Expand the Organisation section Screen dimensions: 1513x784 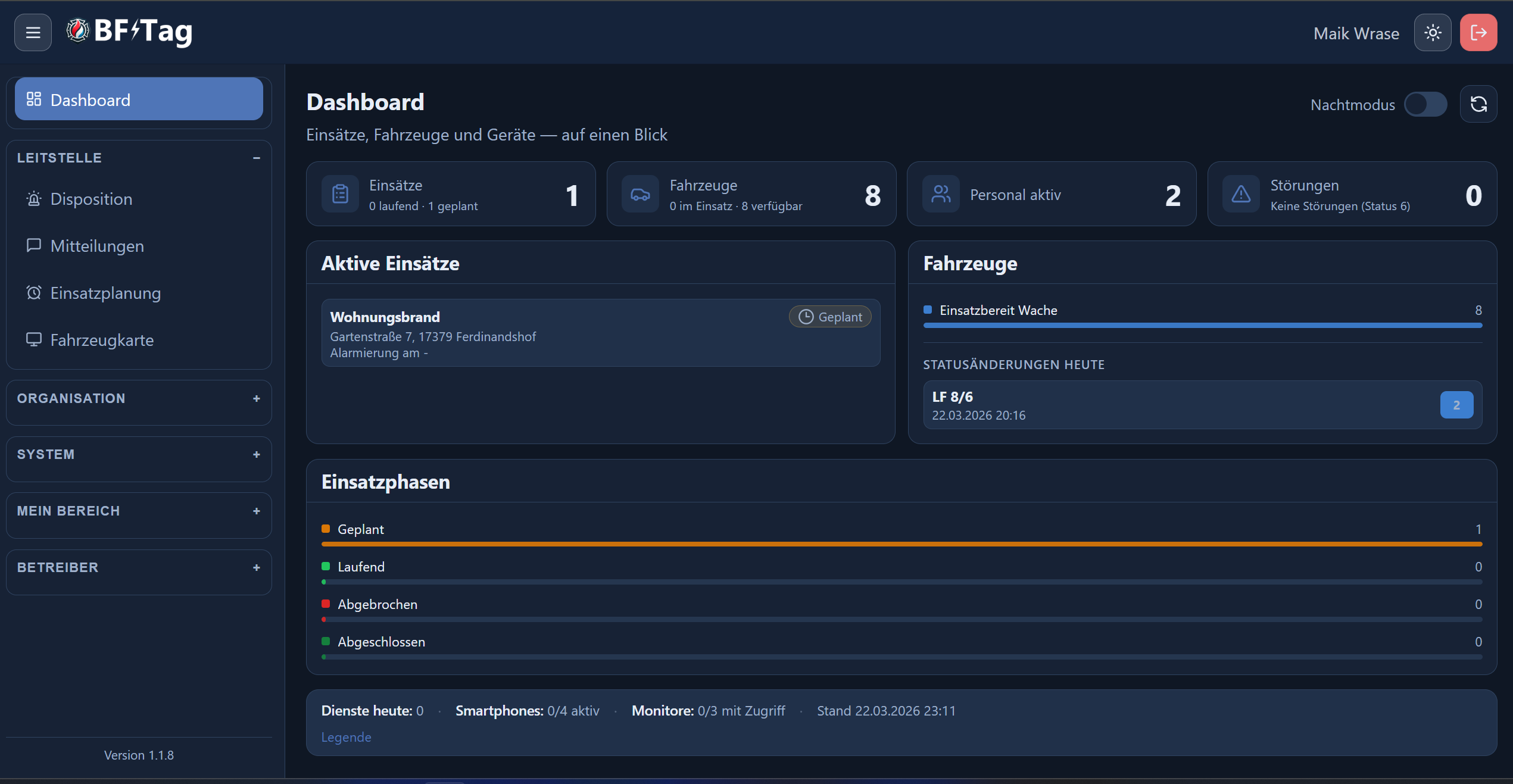[256, 398]
